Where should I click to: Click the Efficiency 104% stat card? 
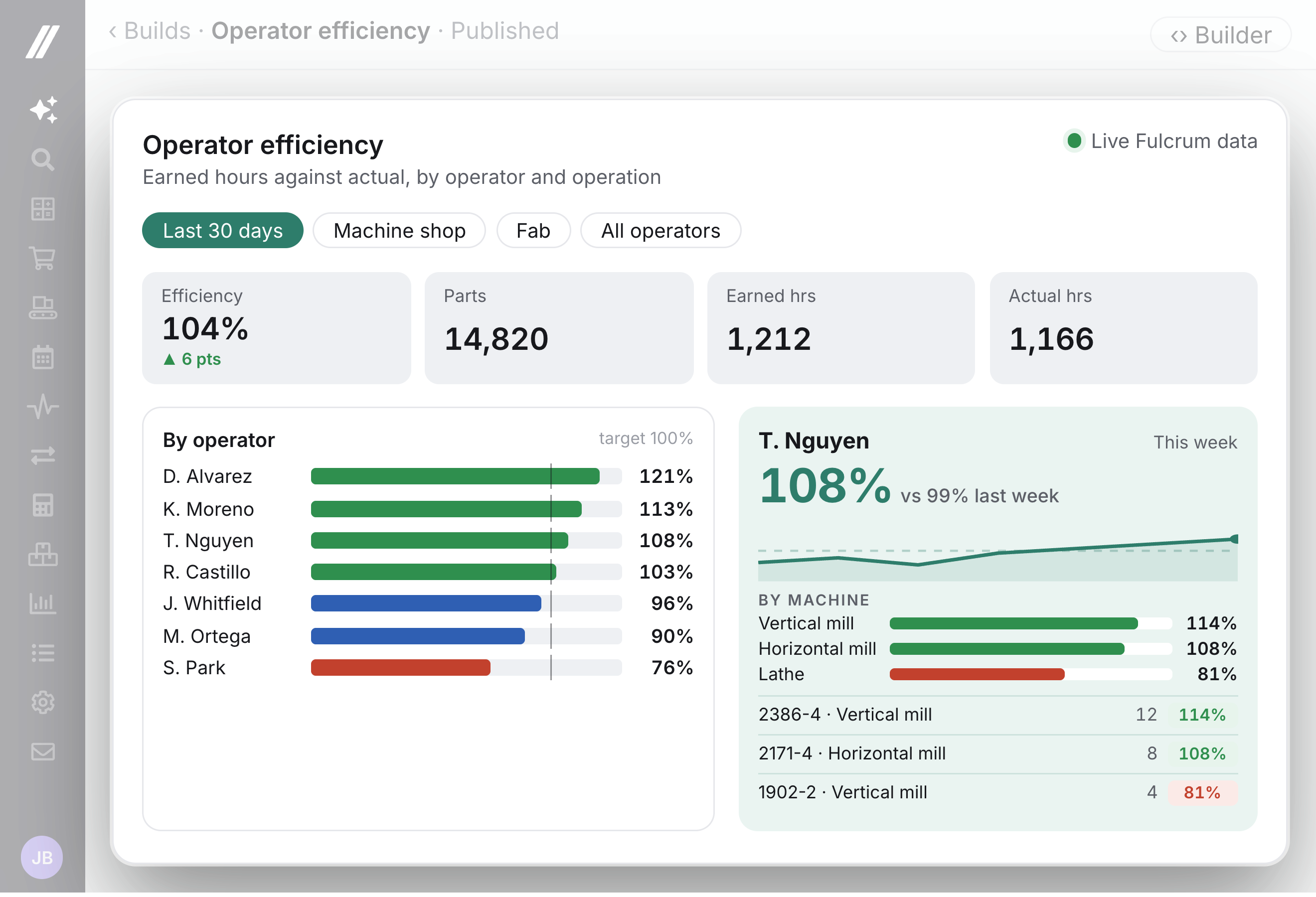point(276,329)
